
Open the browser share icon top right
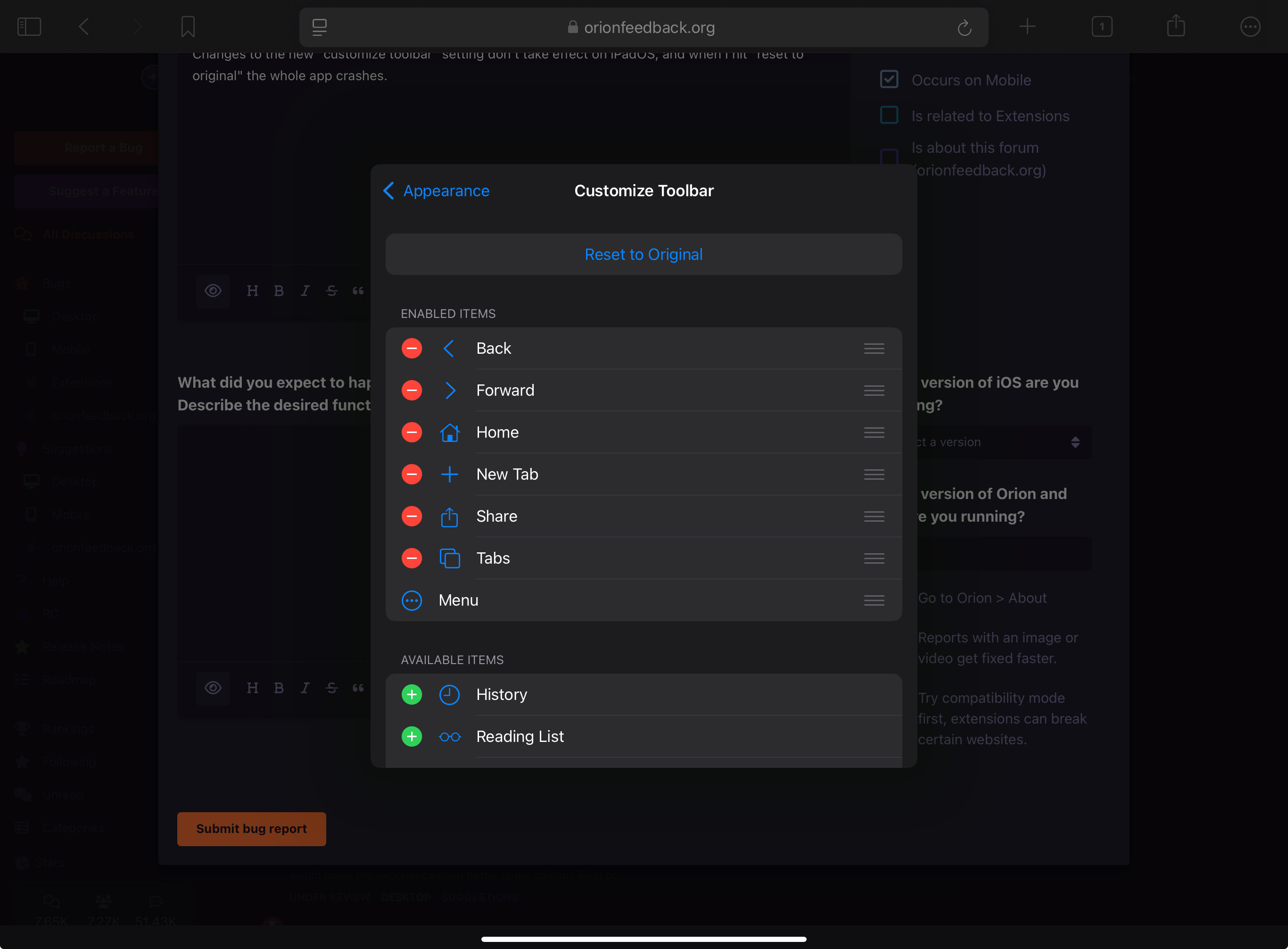(x=1175, y=26)
